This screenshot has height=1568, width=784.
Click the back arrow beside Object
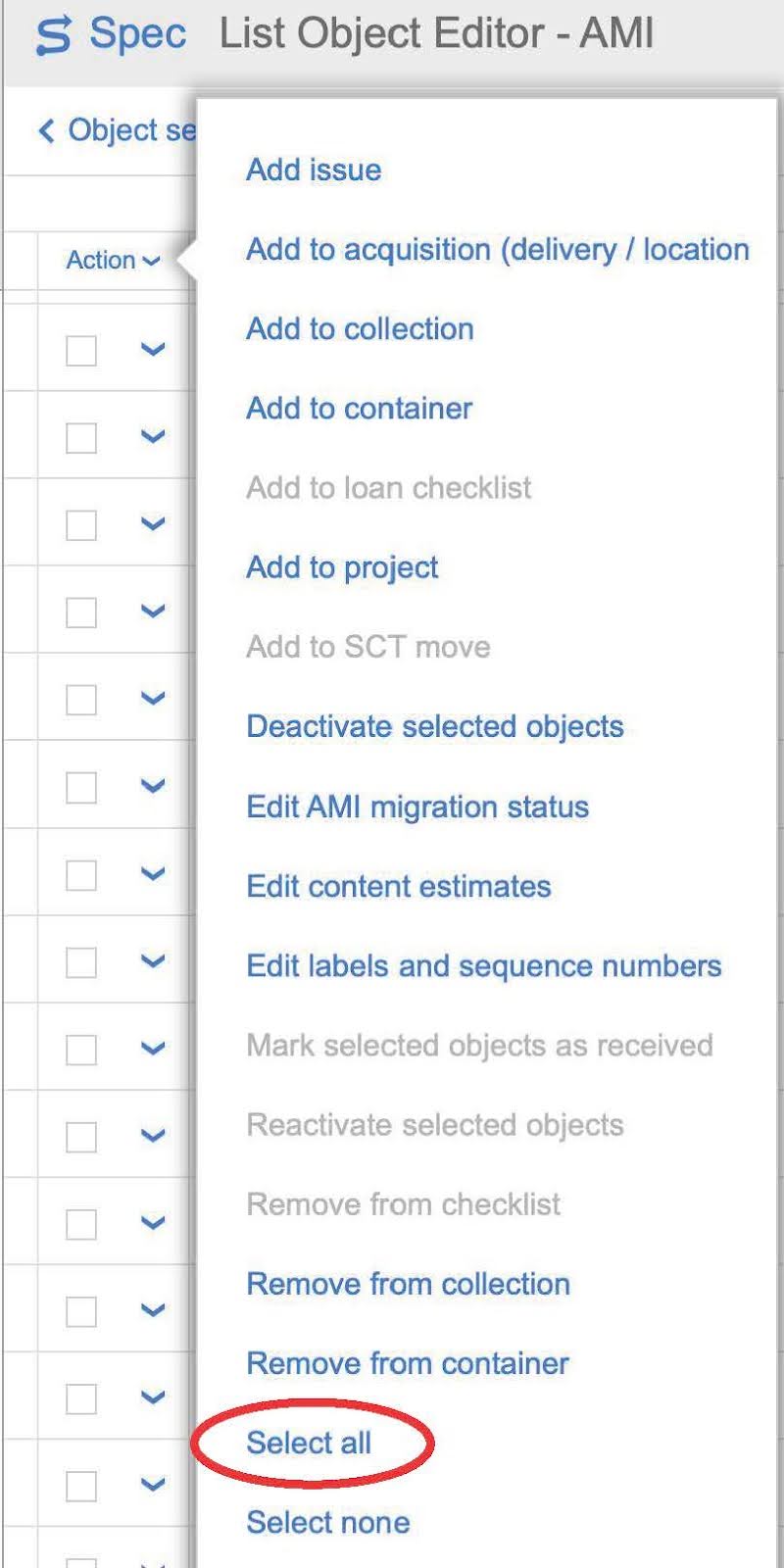pyautogui.click(x=45, y=130)
